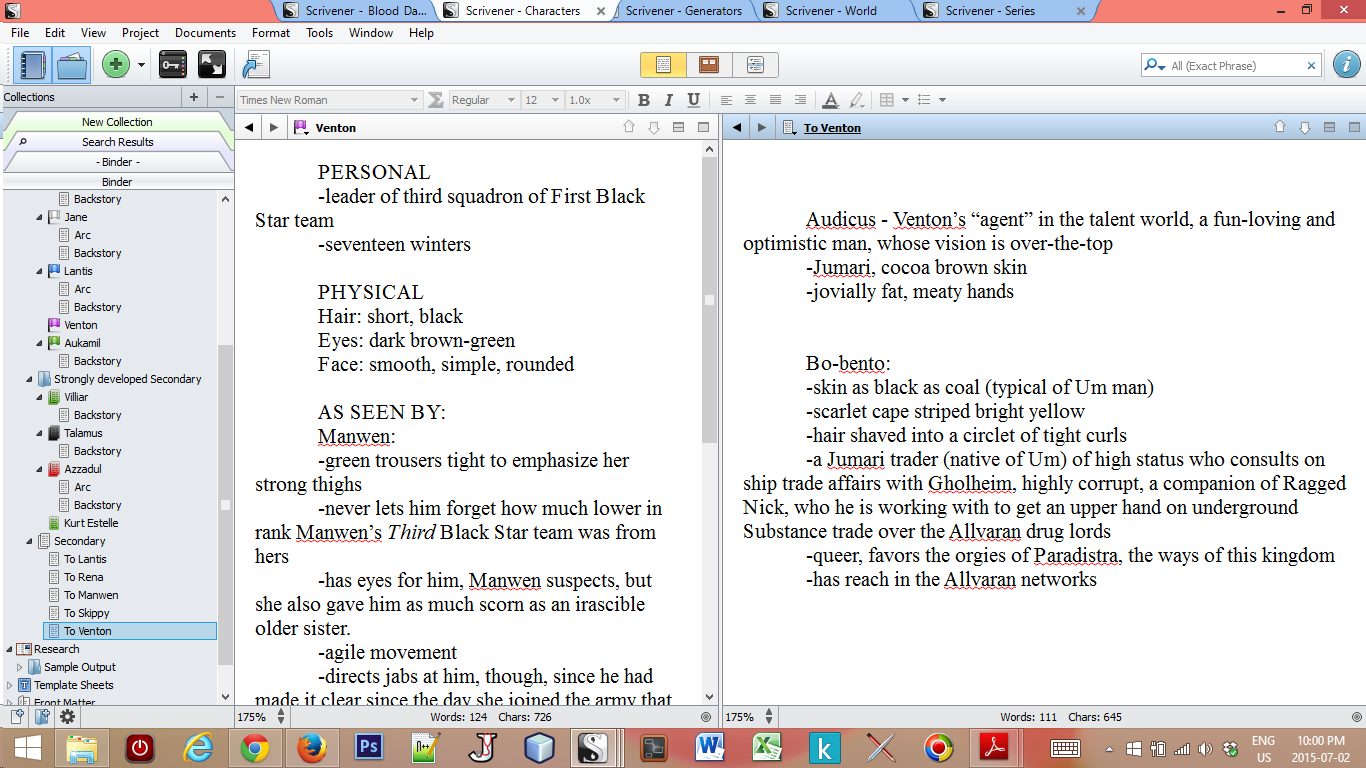Viewport: 1366px width, 768px height.
Task: Toggle horizontal split in left editor header
Action: coord(678,127)
